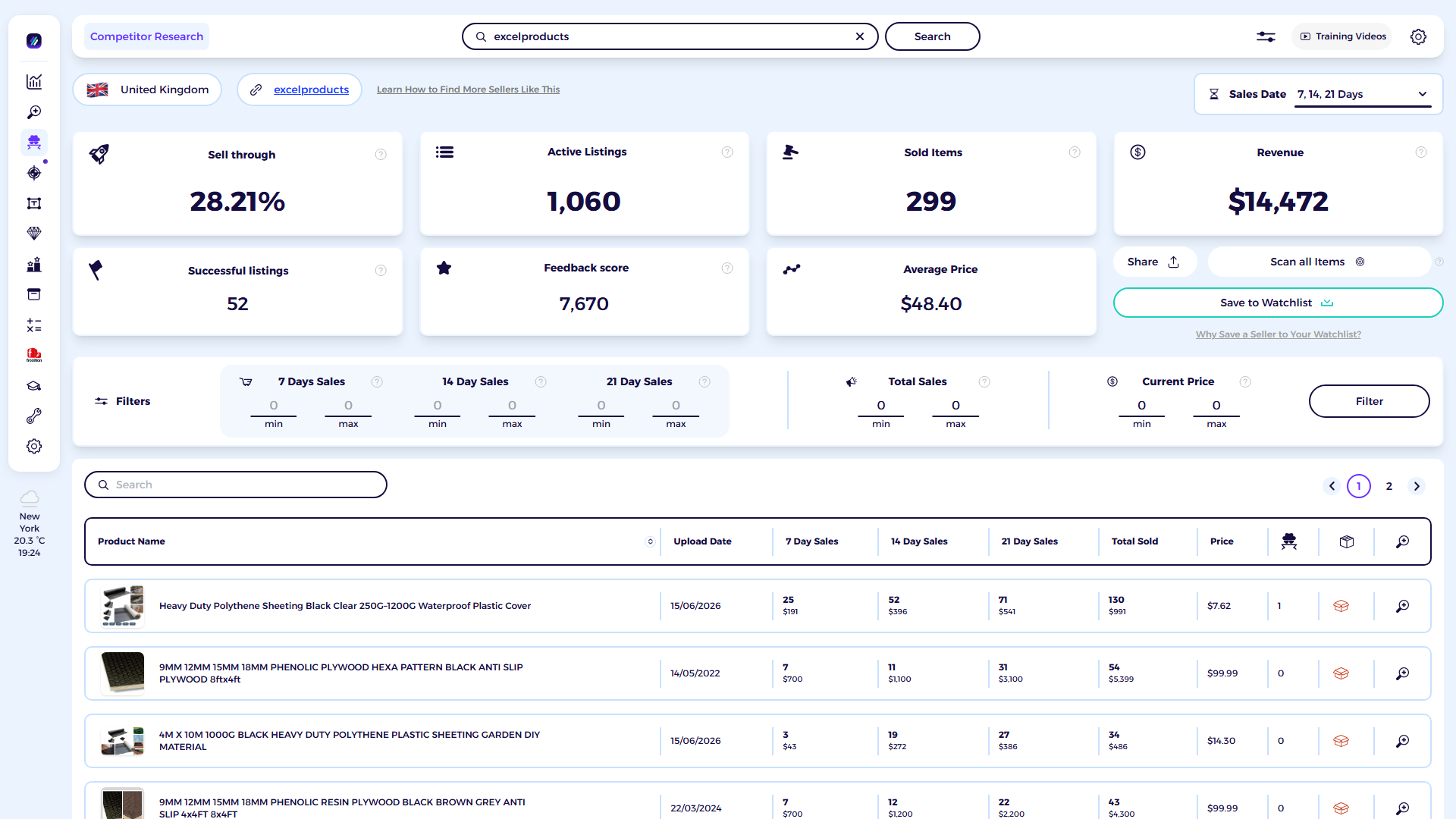Click the Heavy Duty Polythene Sheeting thumbnail
1456x819 pixels.
coord(122,606)
